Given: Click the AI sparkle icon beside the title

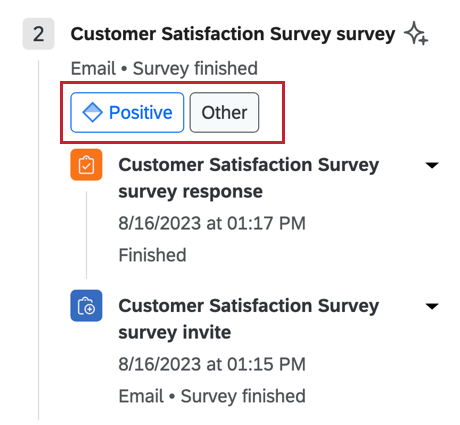Looking at the screenshot, I should point(416,33).
